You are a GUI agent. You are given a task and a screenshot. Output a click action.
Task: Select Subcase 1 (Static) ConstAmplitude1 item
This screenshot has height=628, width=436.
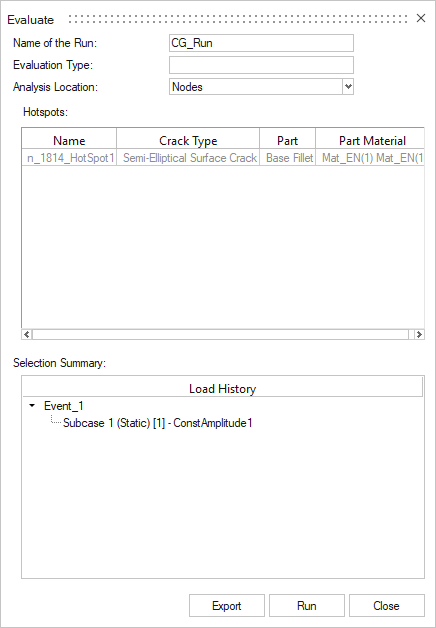tap(158, 423)
